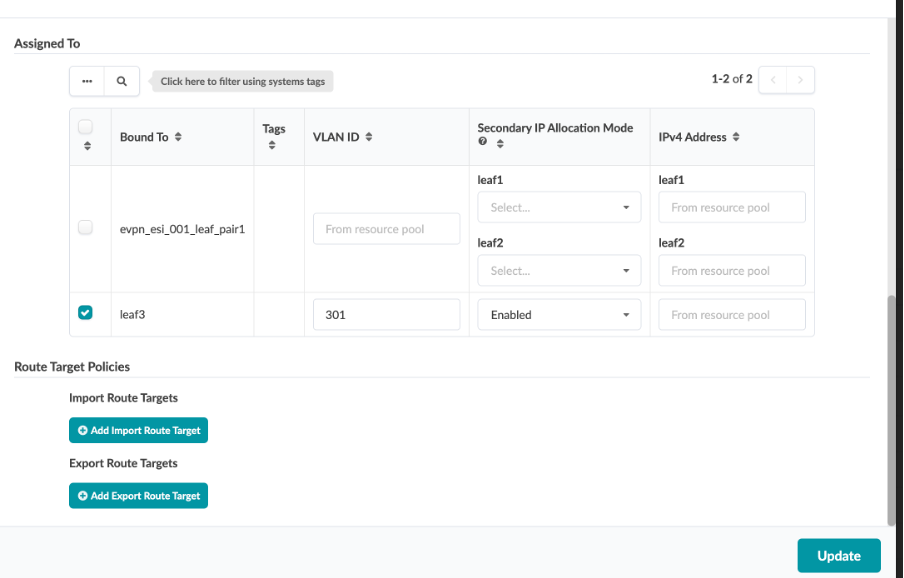The width and height of the screenshot is (904, 578).
Task: Click the search magnifier icon
Action: (122, 81)
